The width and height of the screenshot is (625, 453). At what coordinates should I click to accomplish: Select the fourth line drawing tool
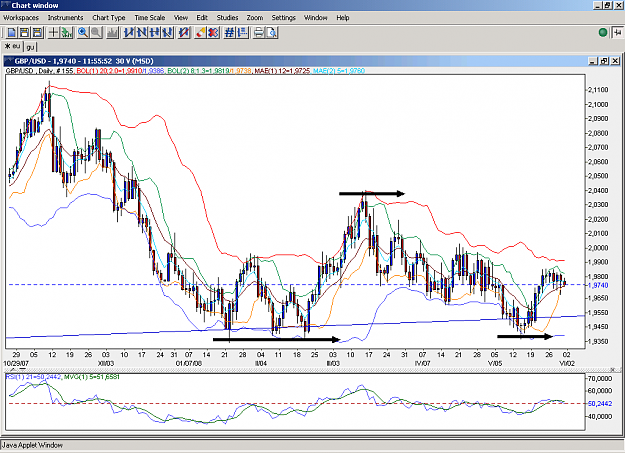coord(167,32)
